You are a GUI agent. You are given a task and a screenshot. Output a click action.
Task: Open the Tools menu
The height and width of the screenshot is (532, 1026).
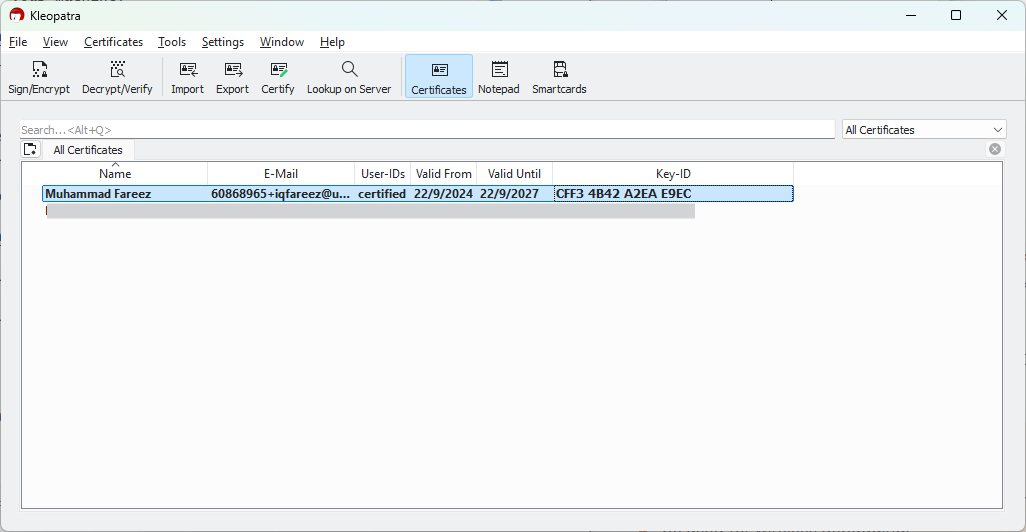coord(171,42)
